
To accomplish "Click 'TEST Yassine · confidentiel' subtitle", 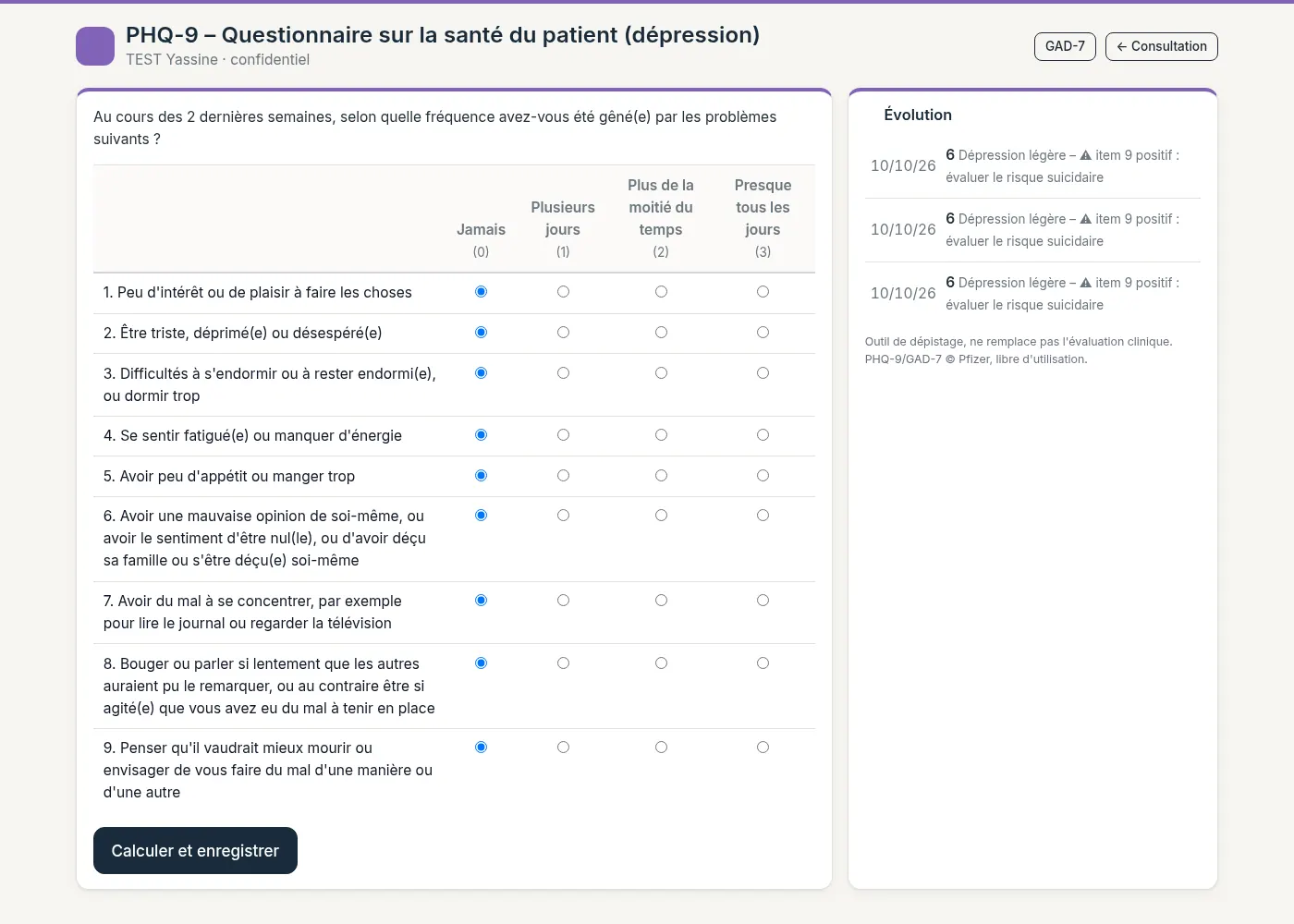I will (x=218, y=59).
